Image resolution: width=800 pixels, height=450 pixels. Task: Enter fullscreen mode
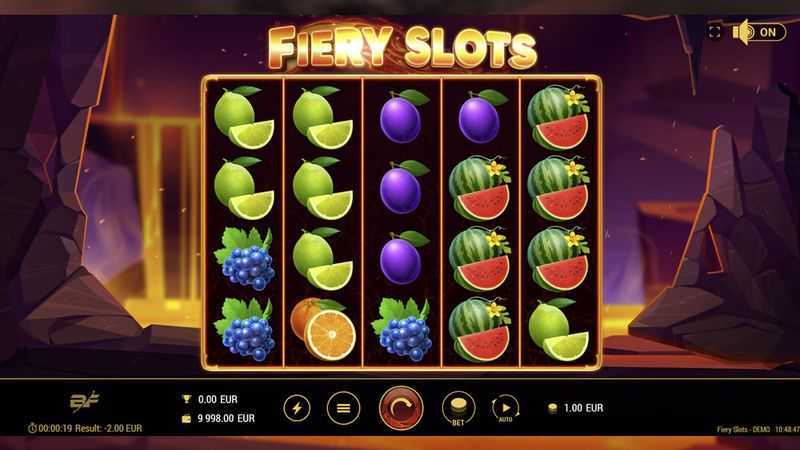click(x=714, y=32)
